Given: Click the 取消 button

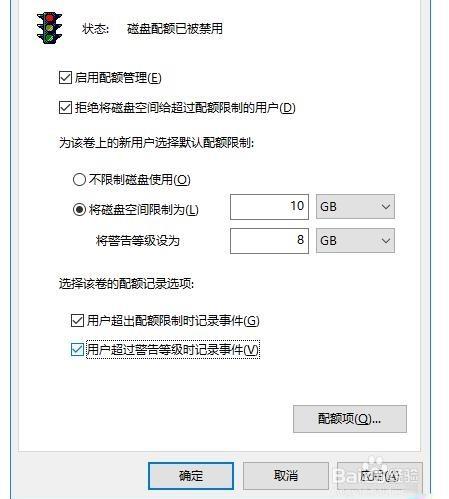Looking at the screenshot, I should 286,476.
